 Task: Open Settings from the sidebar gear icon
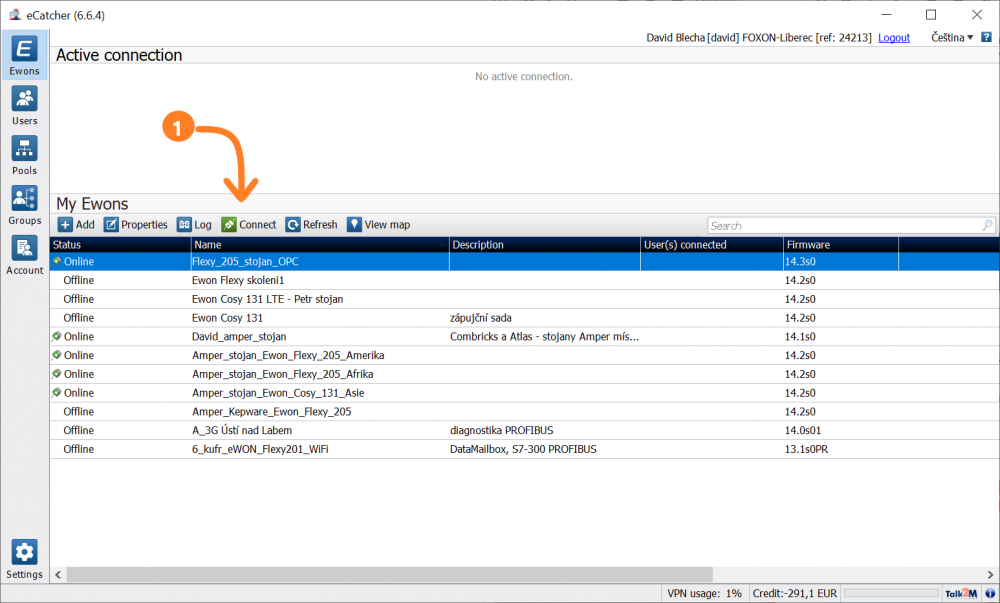click(x=24, y=559)
